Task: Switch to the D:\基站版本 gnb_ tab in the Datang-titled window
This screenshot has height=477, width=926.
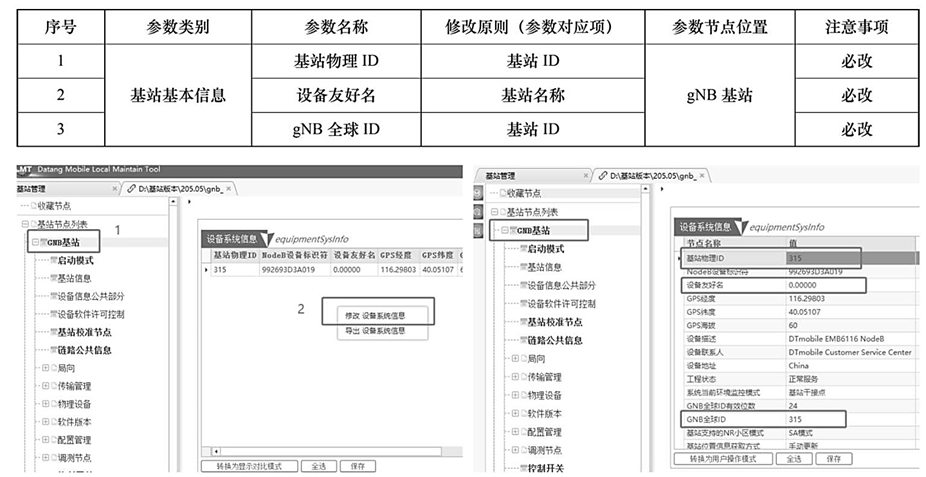Action: point(180,189)
